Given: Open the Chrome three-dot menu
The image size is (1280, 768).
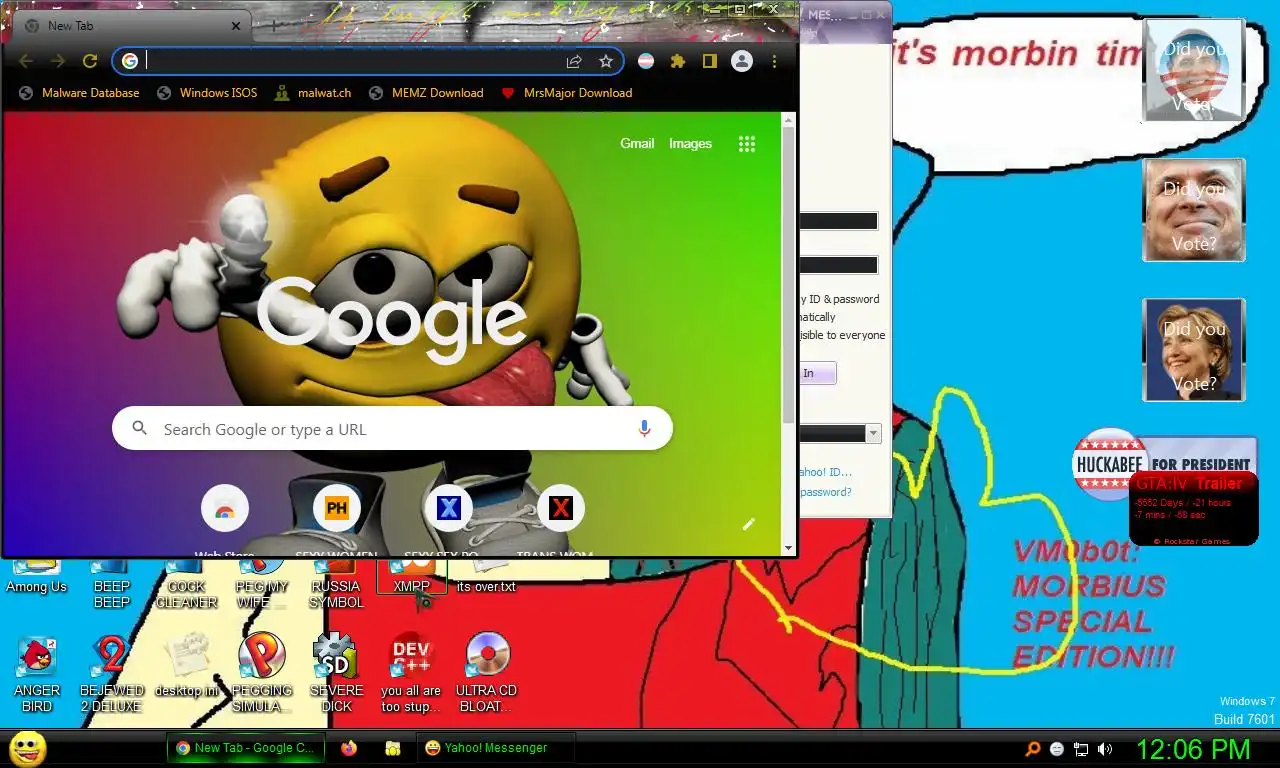Looking at the screenshot, I should point(774,61).
